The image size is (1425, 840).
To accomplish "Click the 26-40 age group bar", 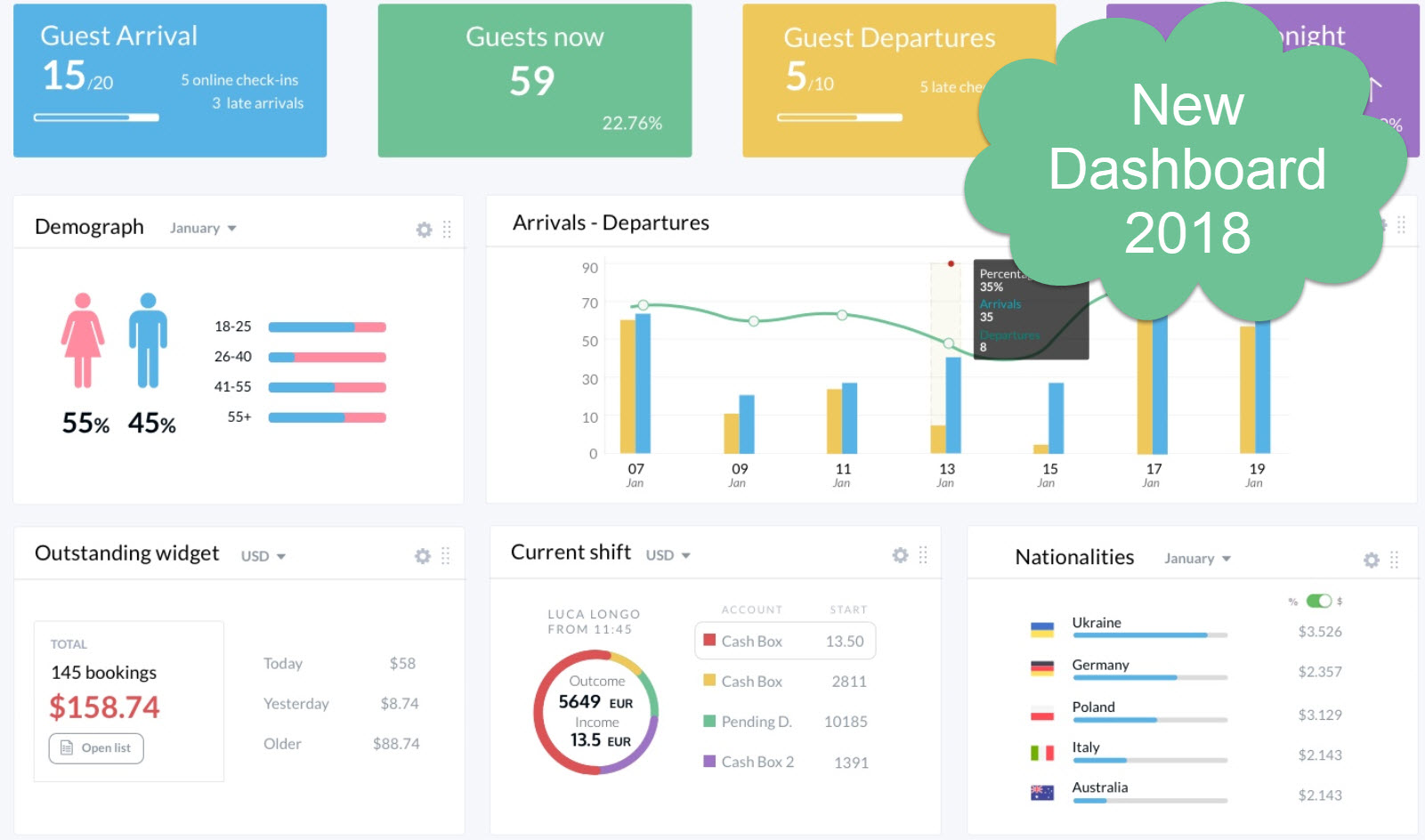I will pos(327,358).
